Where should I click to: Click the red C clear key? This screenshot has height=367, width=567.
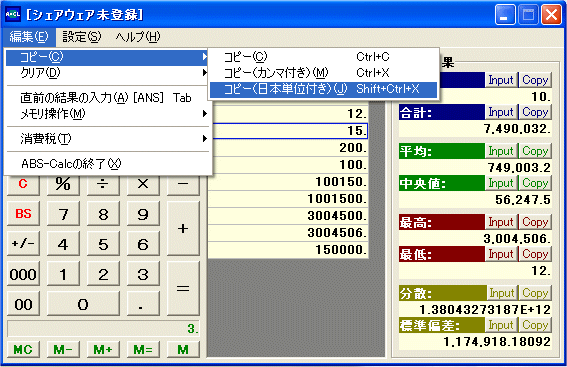coord(23,185)
